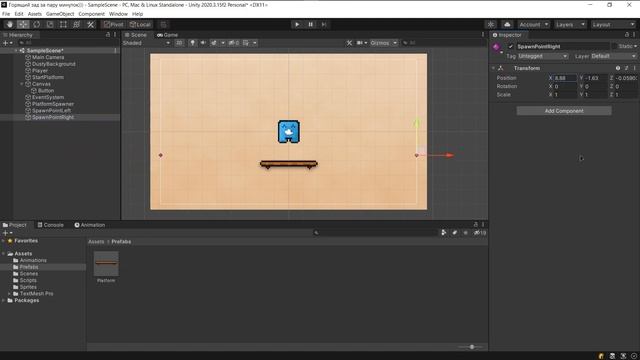This screenshot has height=360, width=640.
Task: Switch to the Animation tab
Action: coord(90,225)
